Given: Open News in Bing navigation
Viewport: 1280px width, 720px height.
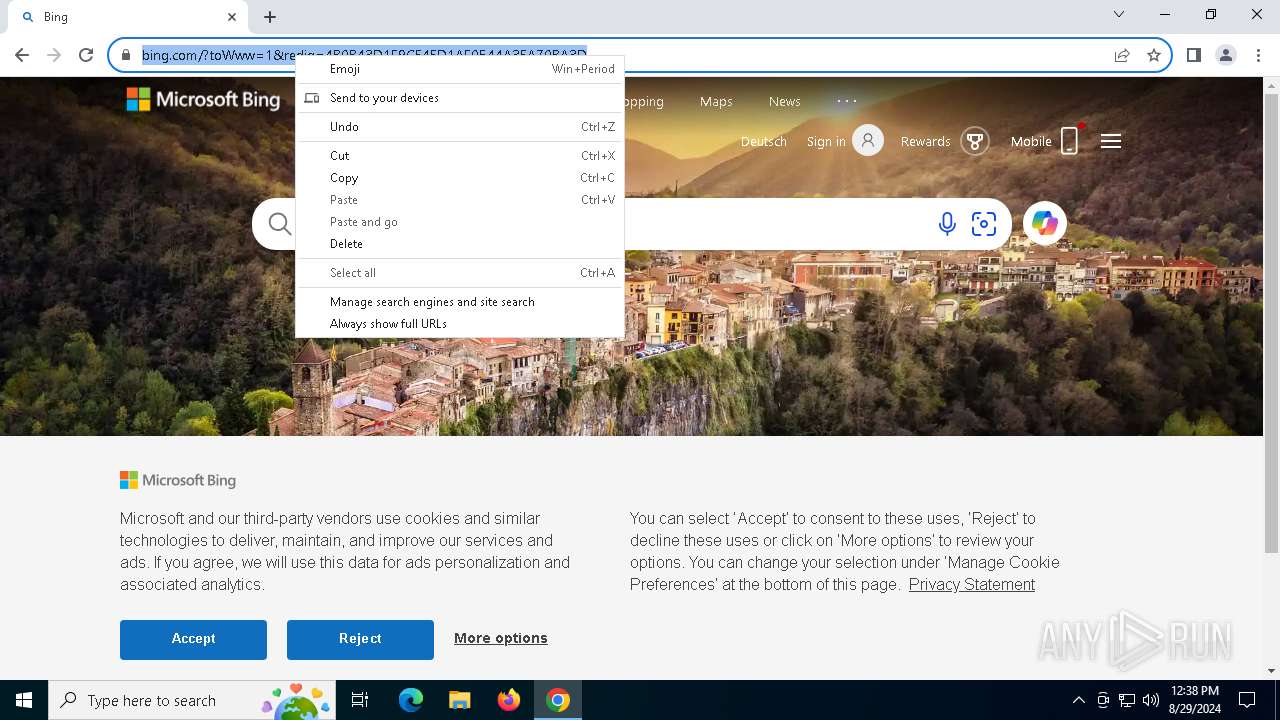Looking at the screenshot, I should 784,101.
